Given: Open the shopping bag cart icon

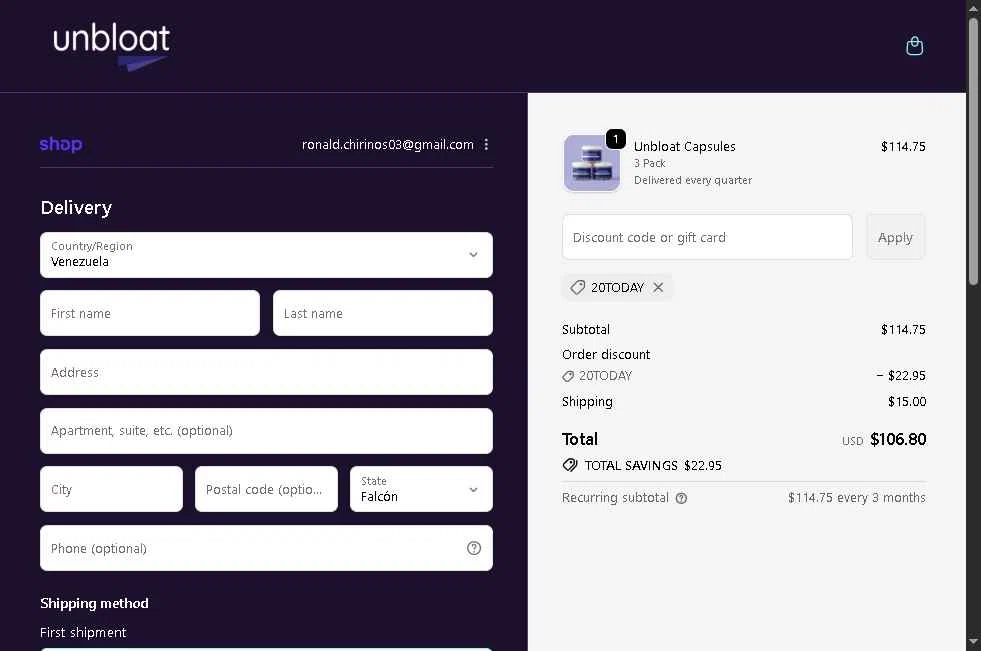Looking at the screenshot, I should pyautogui.click(x=914, y=46).
